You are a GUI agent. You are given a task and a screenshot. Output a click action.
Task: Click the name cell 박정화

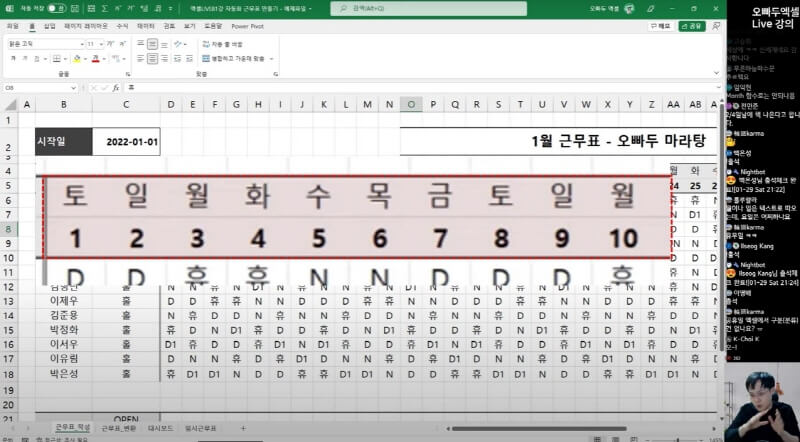coord(64,330)
